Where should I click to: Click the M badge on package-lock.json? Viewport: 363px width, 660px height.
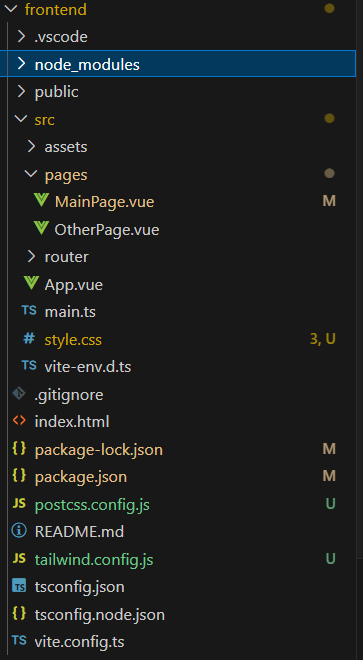click(329, 449)
